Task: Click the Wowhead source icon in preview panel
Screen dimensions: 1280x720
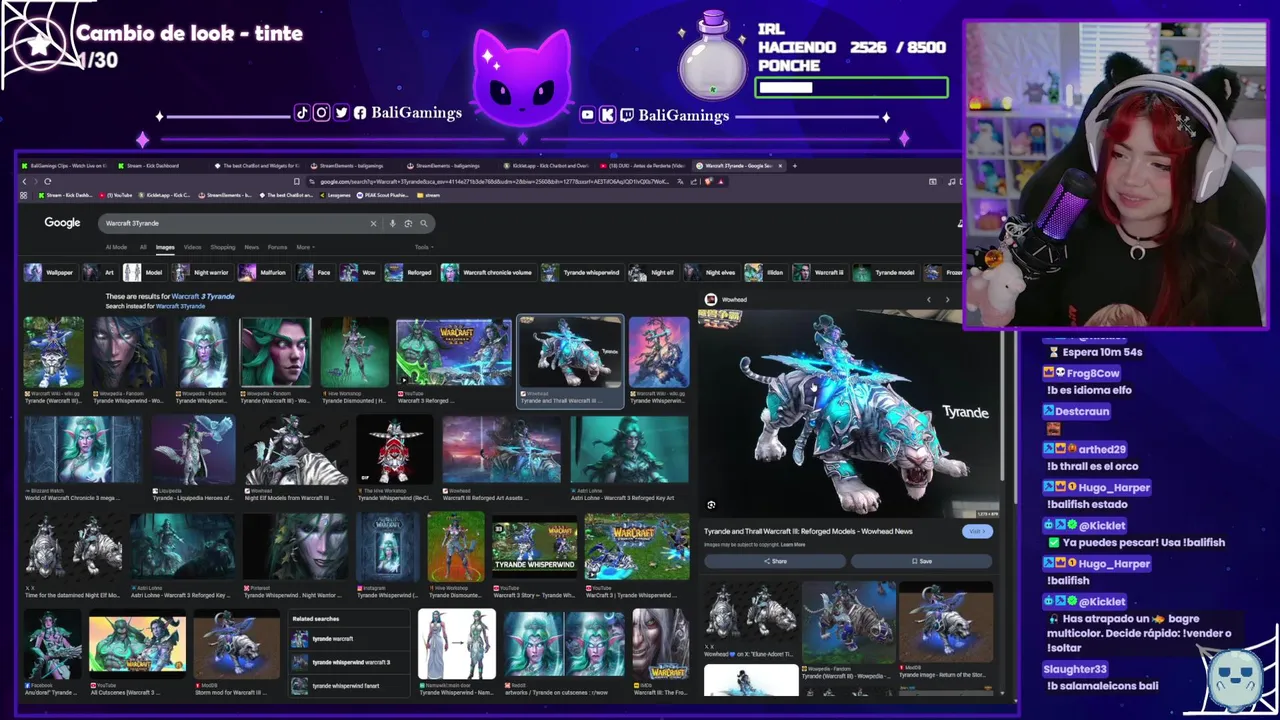Action: pos(710,299)
